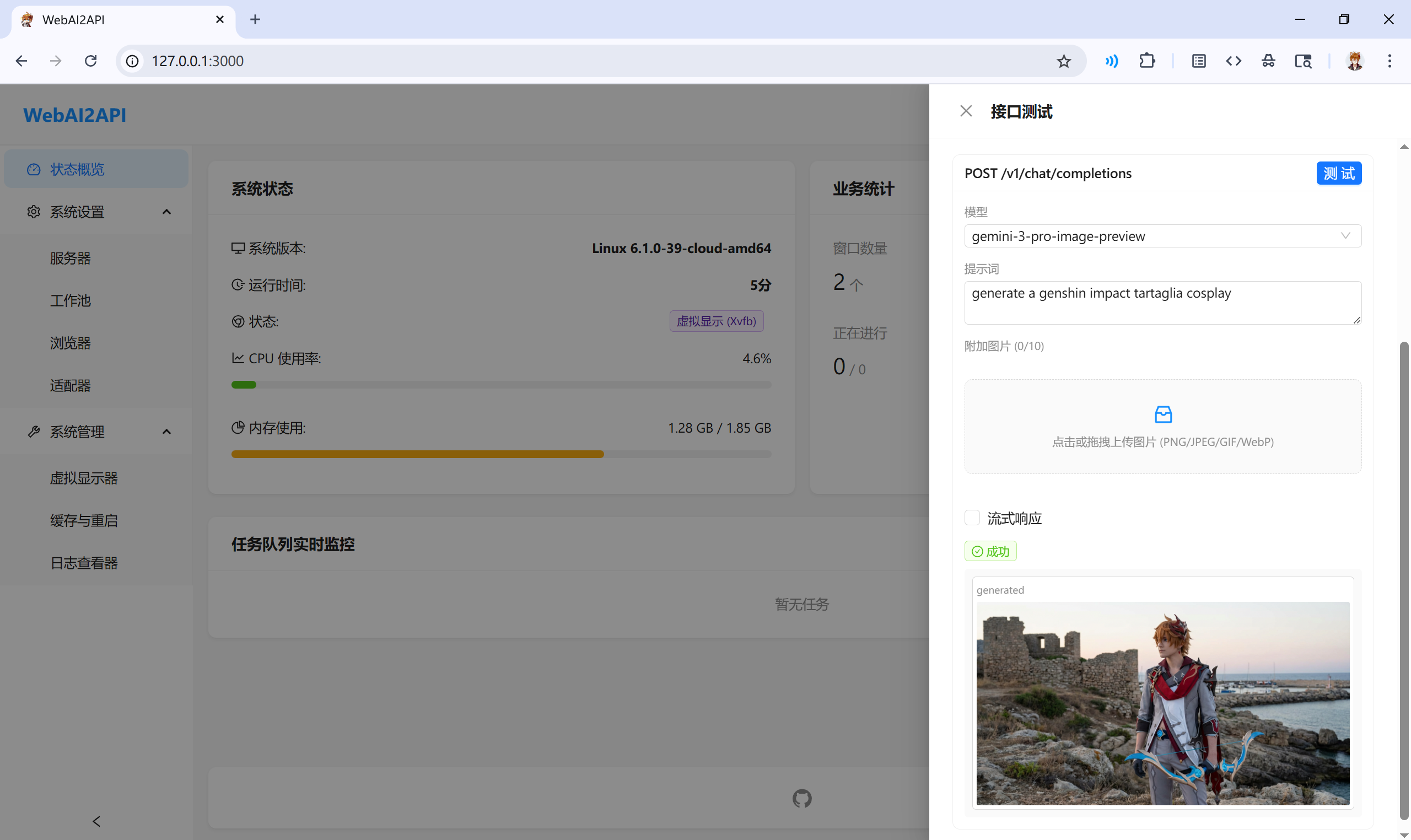Click into the 提示词 prompt text field
Viewport: 1411px width, 840px height.
click(1162, 302)
